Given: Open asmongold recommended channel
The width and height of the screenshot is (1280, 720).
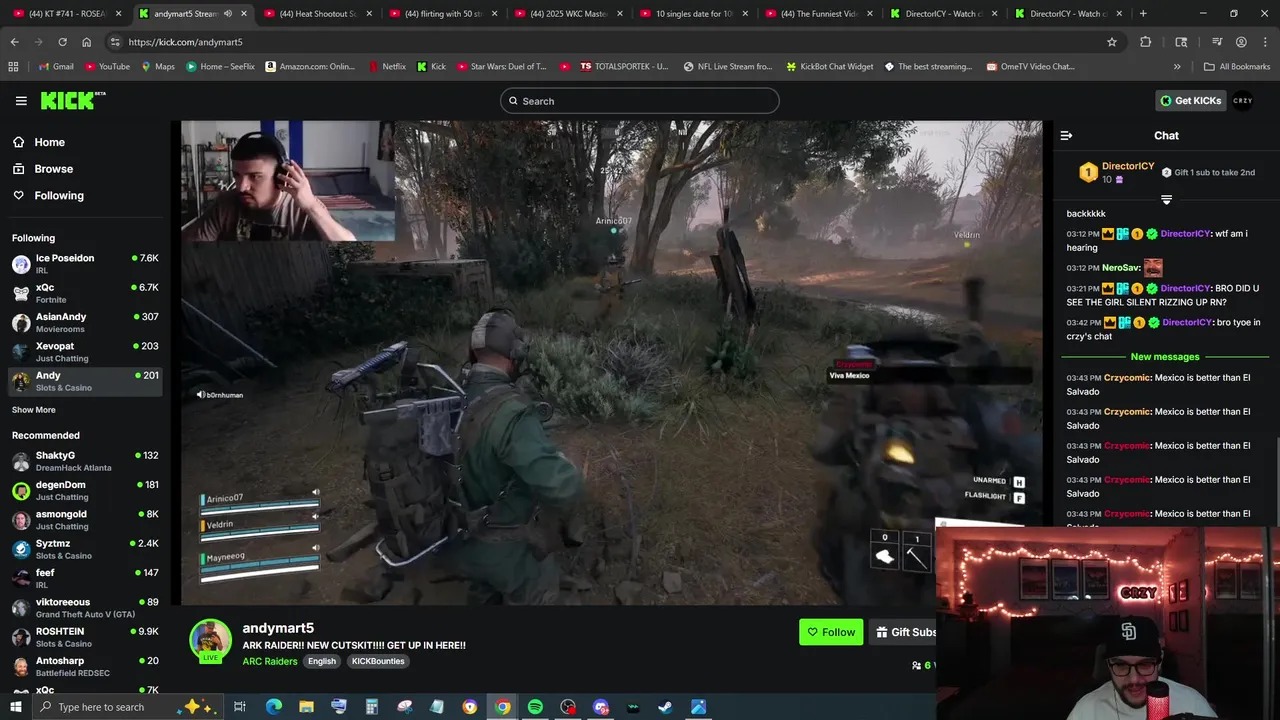Looking at the screenshot, I should click(85, 520).
